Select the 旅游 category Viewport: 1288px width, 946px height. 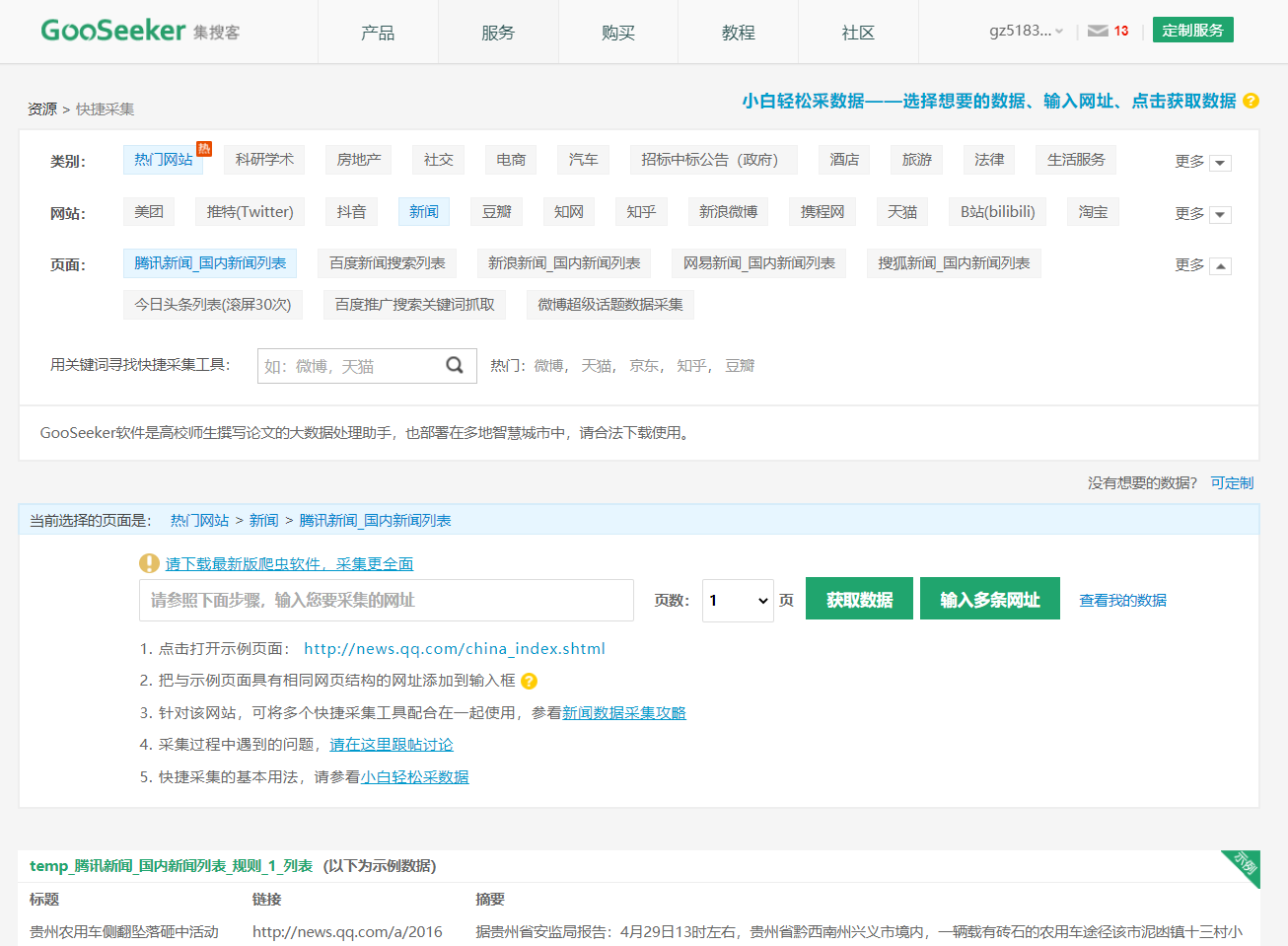pyautogui.click(x=917, y=160)
